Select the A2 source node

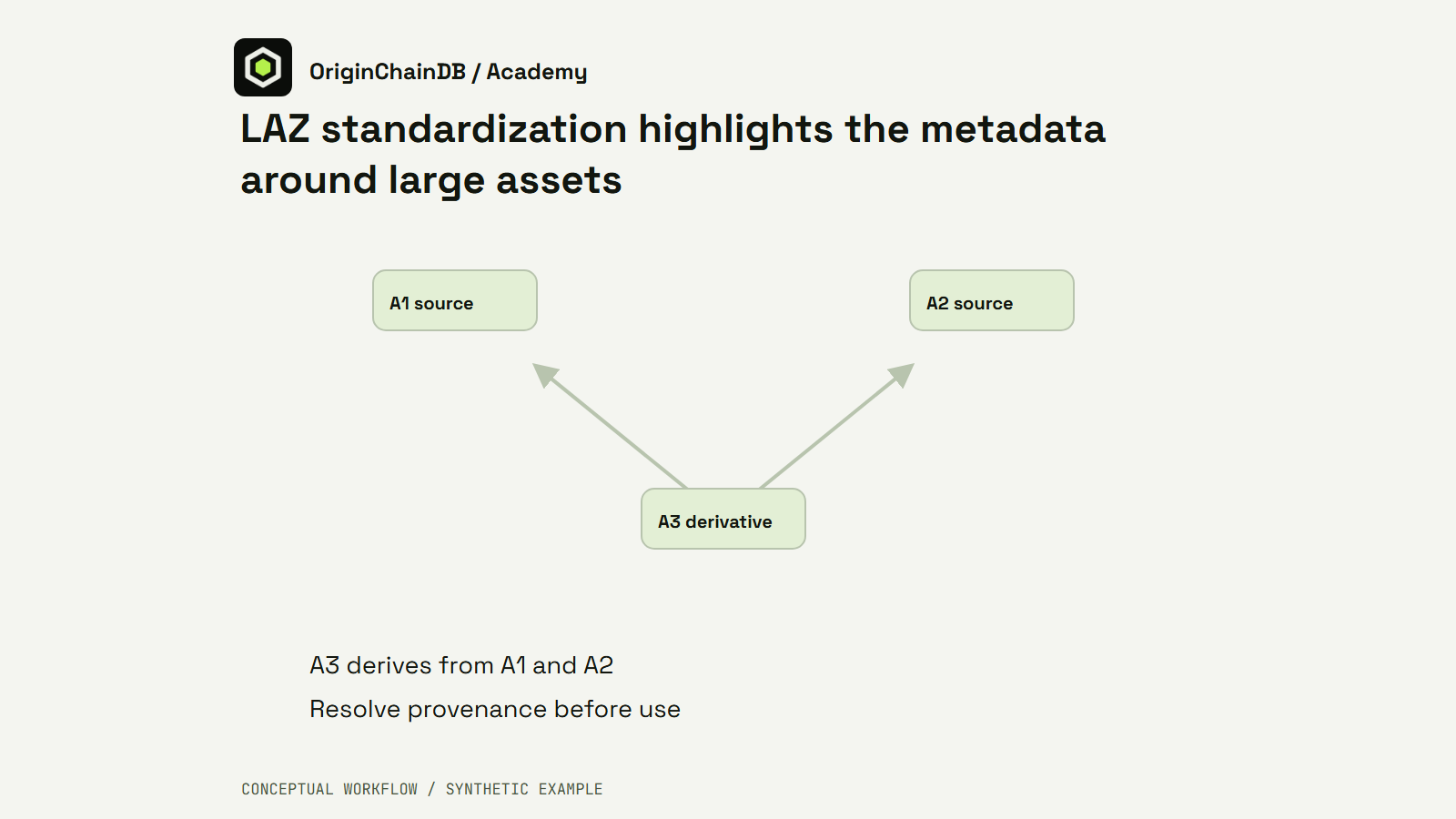click(992, 300)
